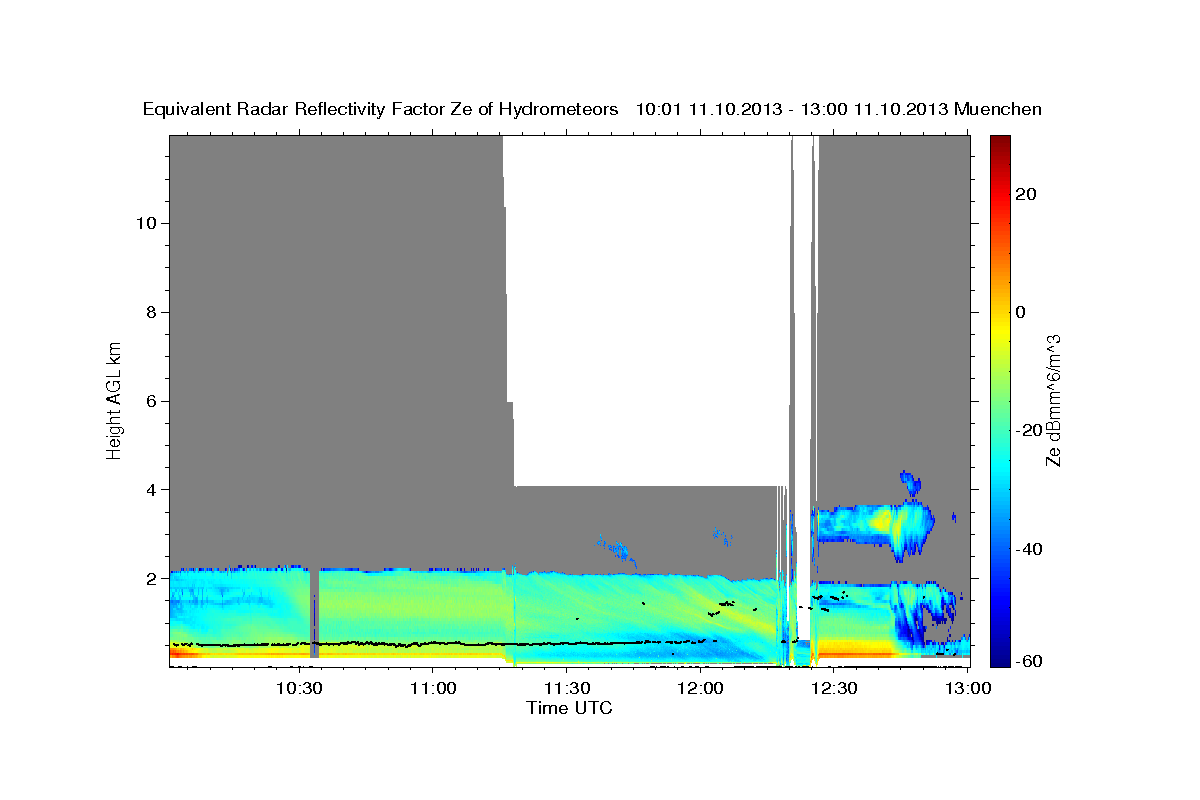Click the colorbar label '20'

tap(1026, 194)
